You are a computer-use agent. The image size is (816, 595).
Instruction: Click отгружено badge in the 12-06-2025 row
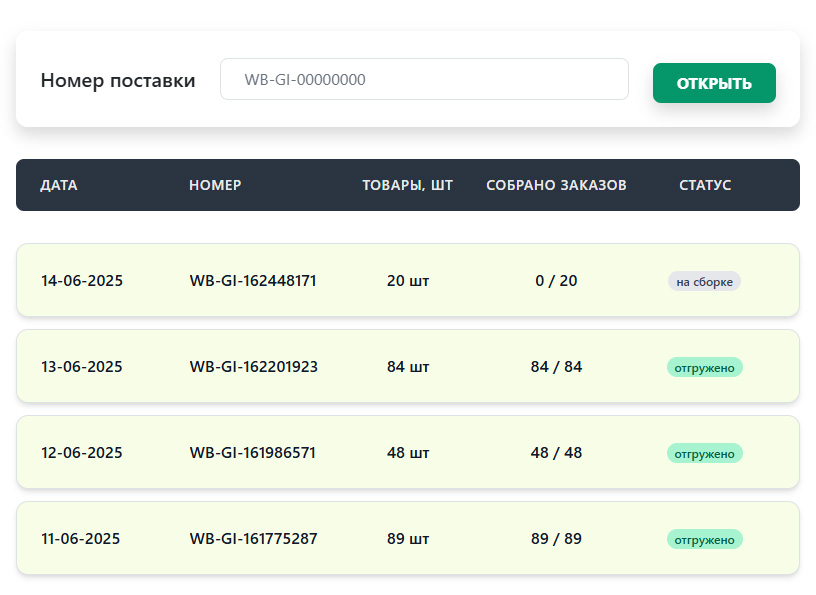705,453
